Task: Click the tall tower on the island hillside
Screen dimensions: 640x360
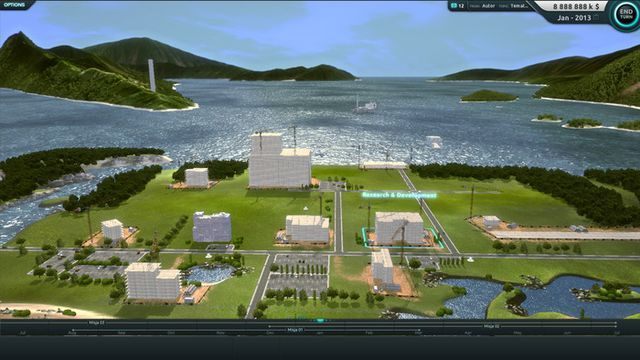Action: [x=151, y=75]
